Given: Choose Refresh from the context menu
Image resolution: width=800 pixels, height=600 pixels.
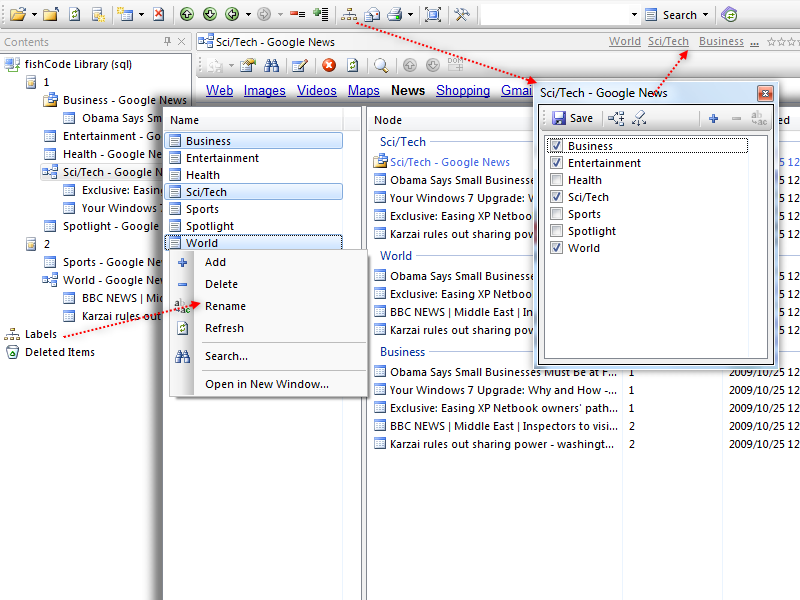Looking at the screenshot, I should 269,328.
